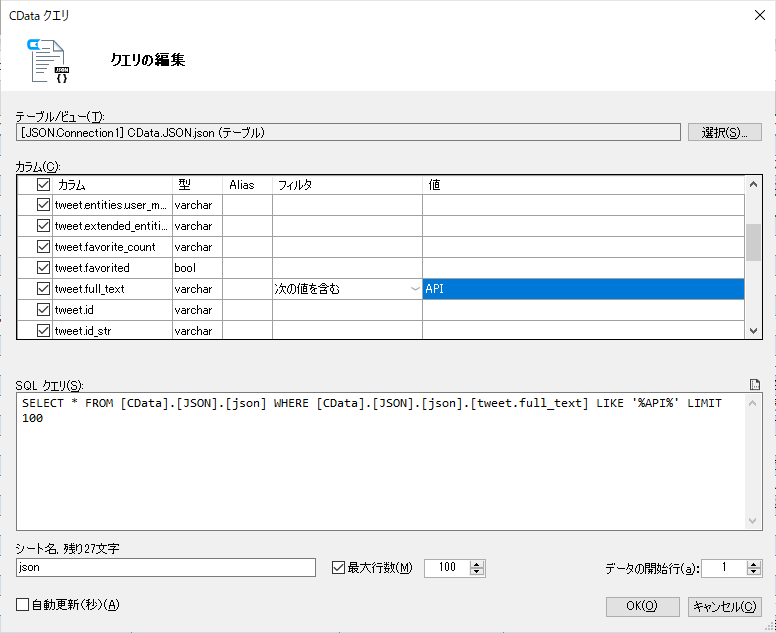
Task: Click the value cell for tweet.favorited
Action: pyautogui.click(x=583, y=268)
